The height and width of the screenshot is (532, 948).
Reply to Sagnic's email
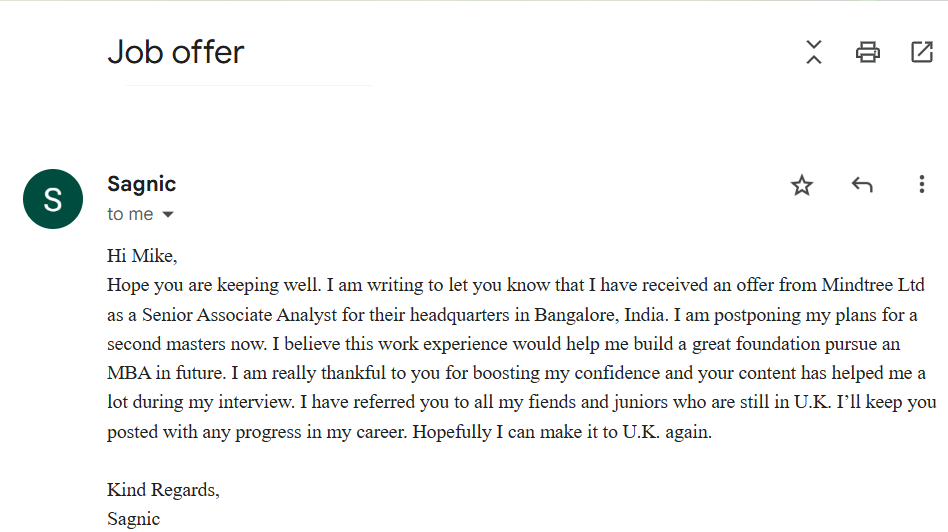[862, 185]
